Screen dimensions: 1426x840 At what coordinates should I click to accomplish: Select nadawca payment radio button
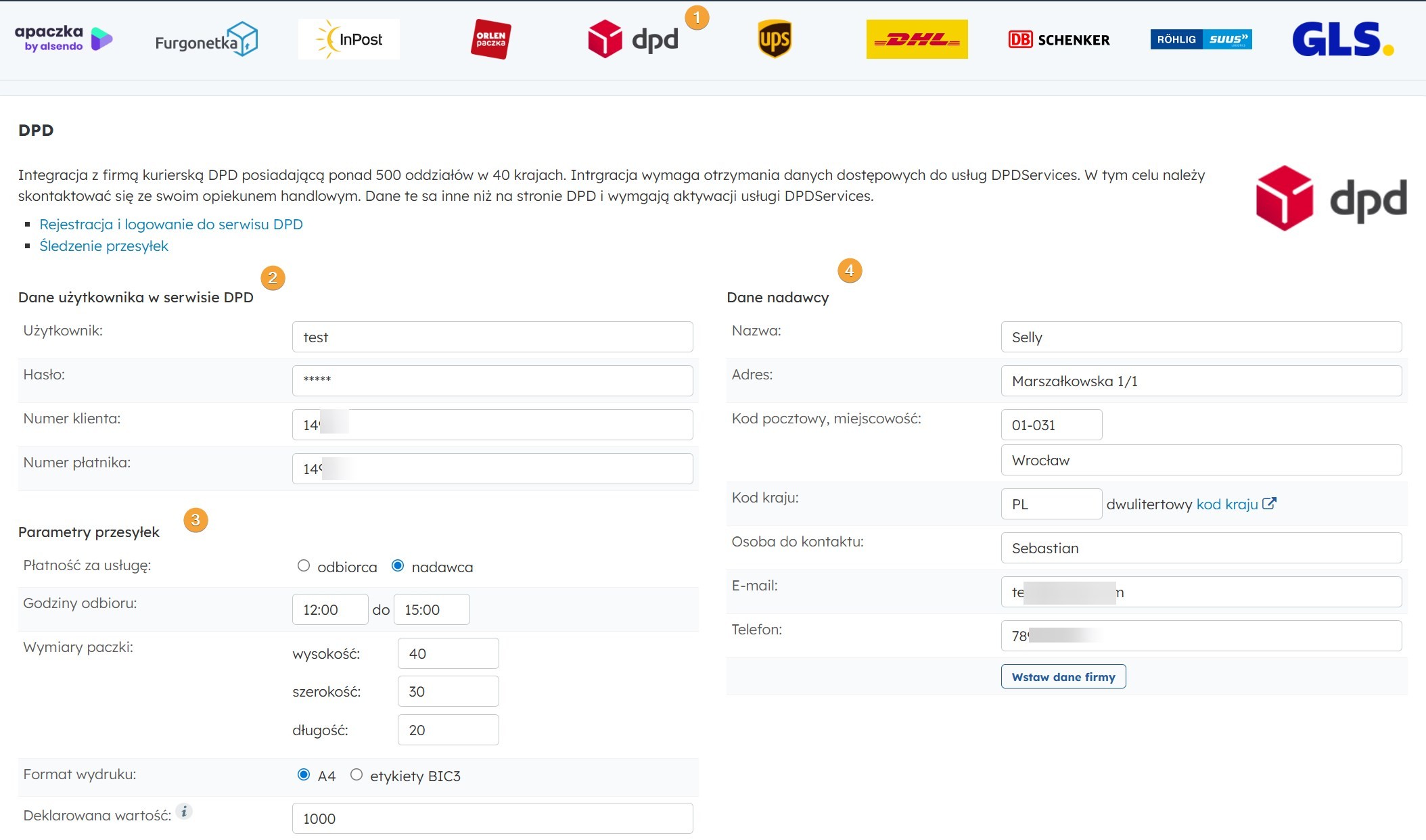coord(398,565)
